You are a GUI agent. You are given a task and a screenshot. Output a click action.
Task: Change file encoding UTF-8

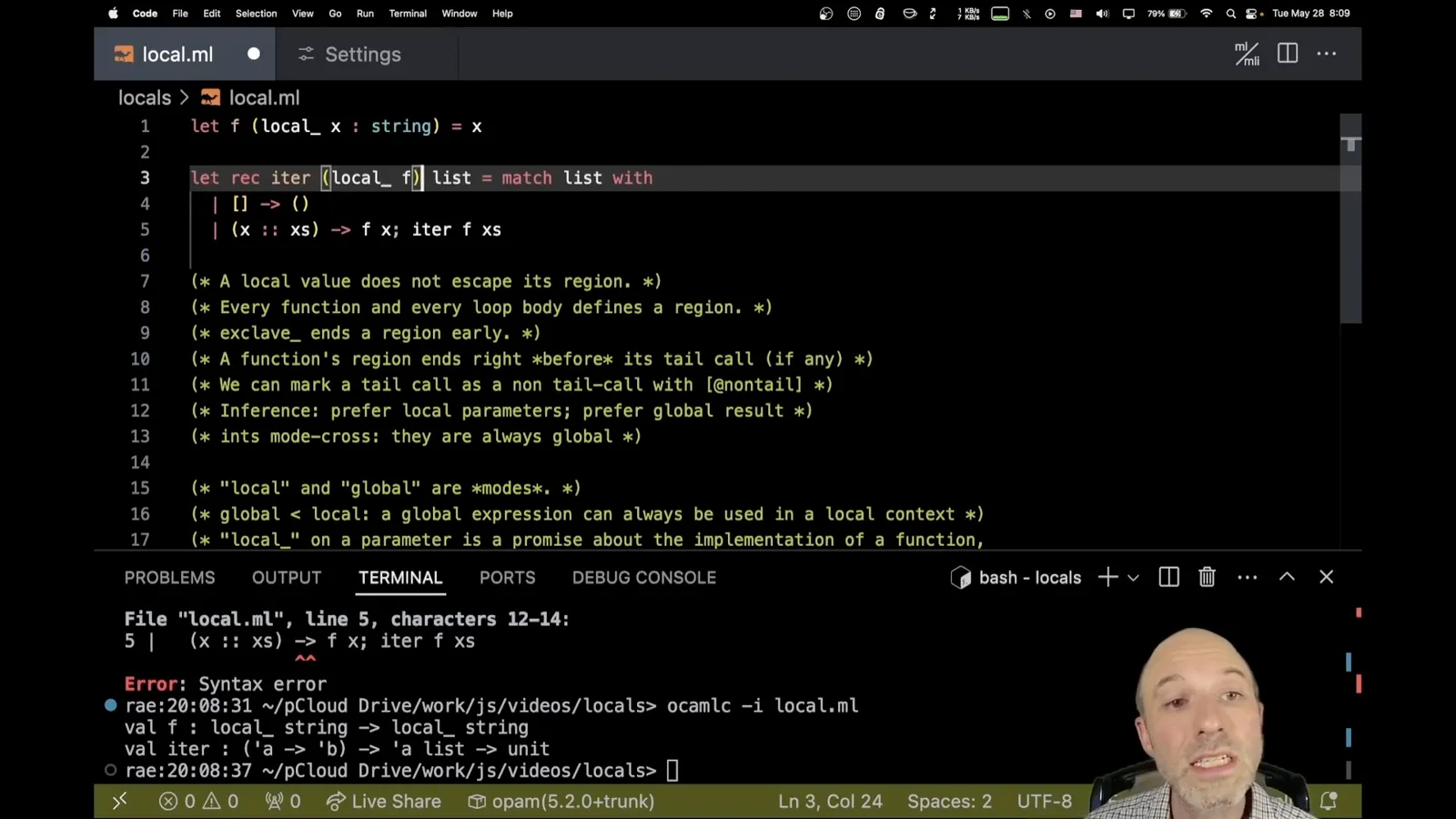(1044, 802)
